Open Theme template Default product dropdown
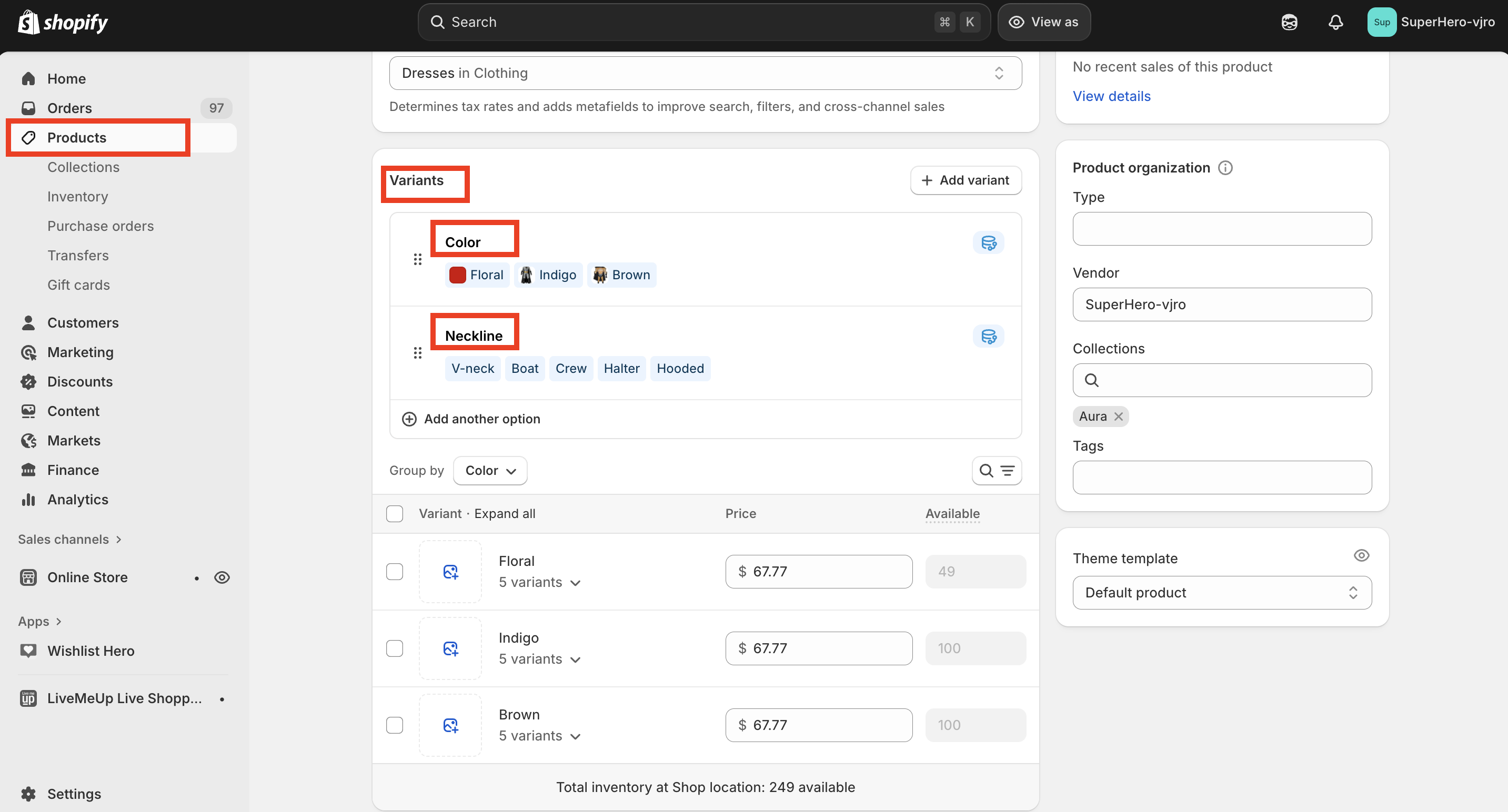Screen dimensions: 1508x812 (x=1222, y=593)
